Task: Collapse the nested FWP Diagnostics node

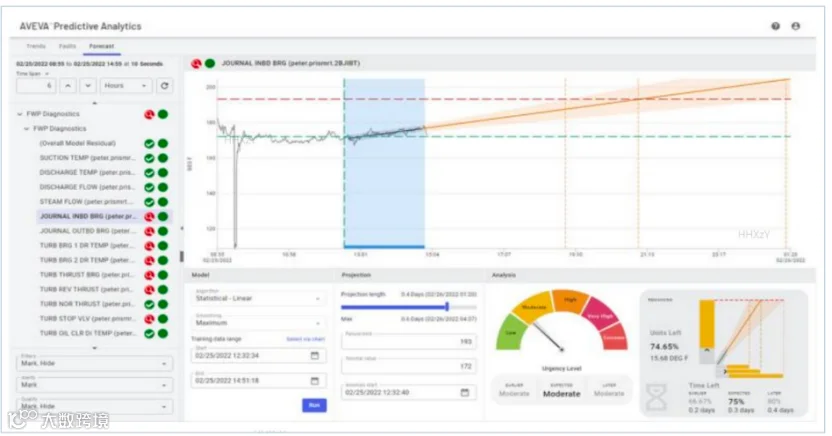Action: (x=27, y=129)
